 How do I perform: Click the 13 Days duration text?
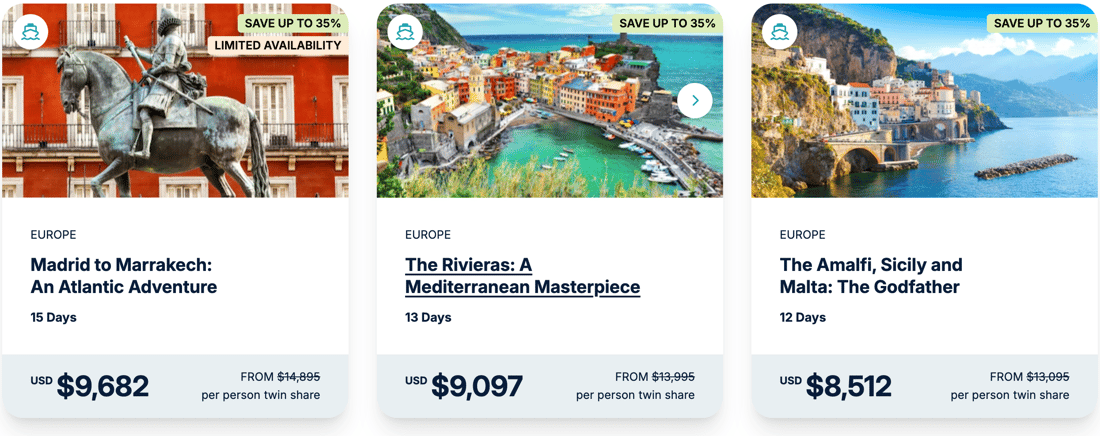click(x=428, y=318)
